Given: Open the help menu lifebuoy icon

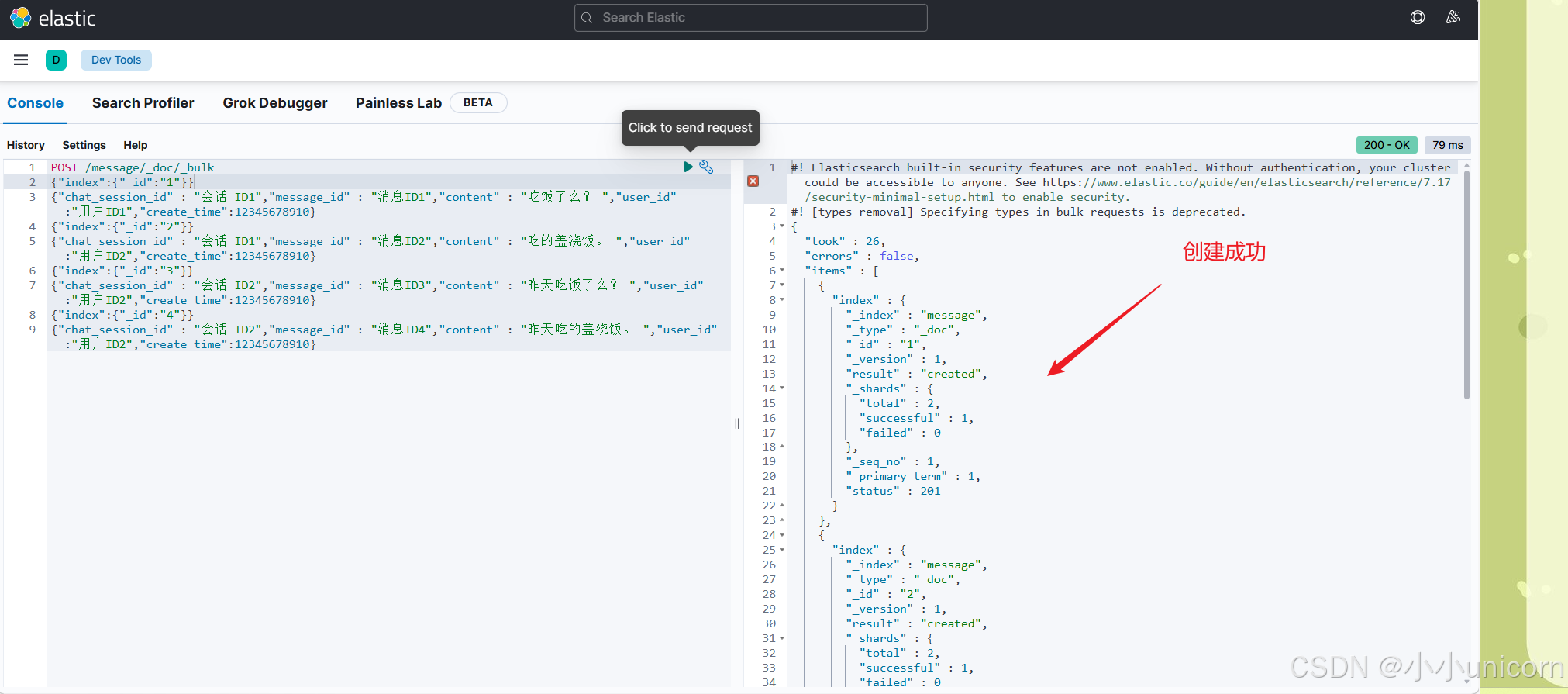Looking at the screenshot, I should [1418, 17].
